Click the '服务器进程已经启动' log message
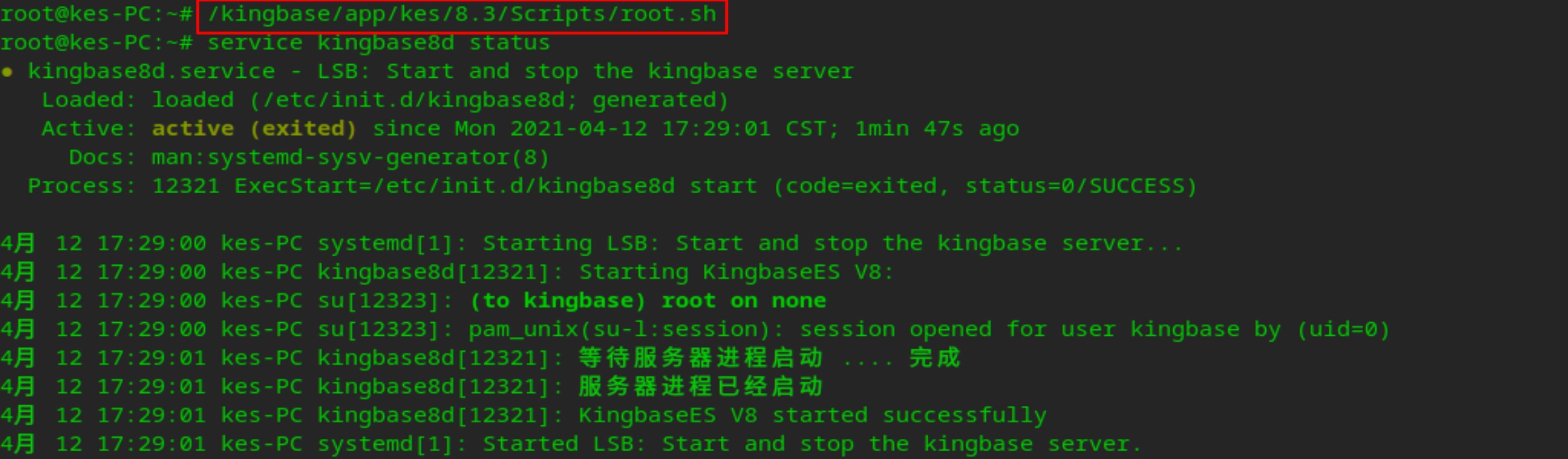Viewport: 1568px width, 459px height. [701, 386]
